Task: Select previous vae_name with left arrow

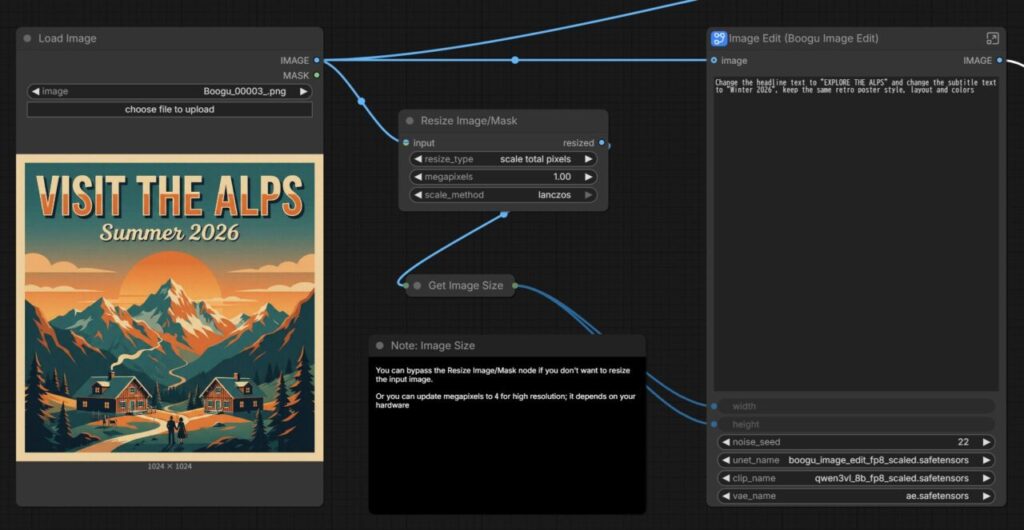Action: click(725, 496)
